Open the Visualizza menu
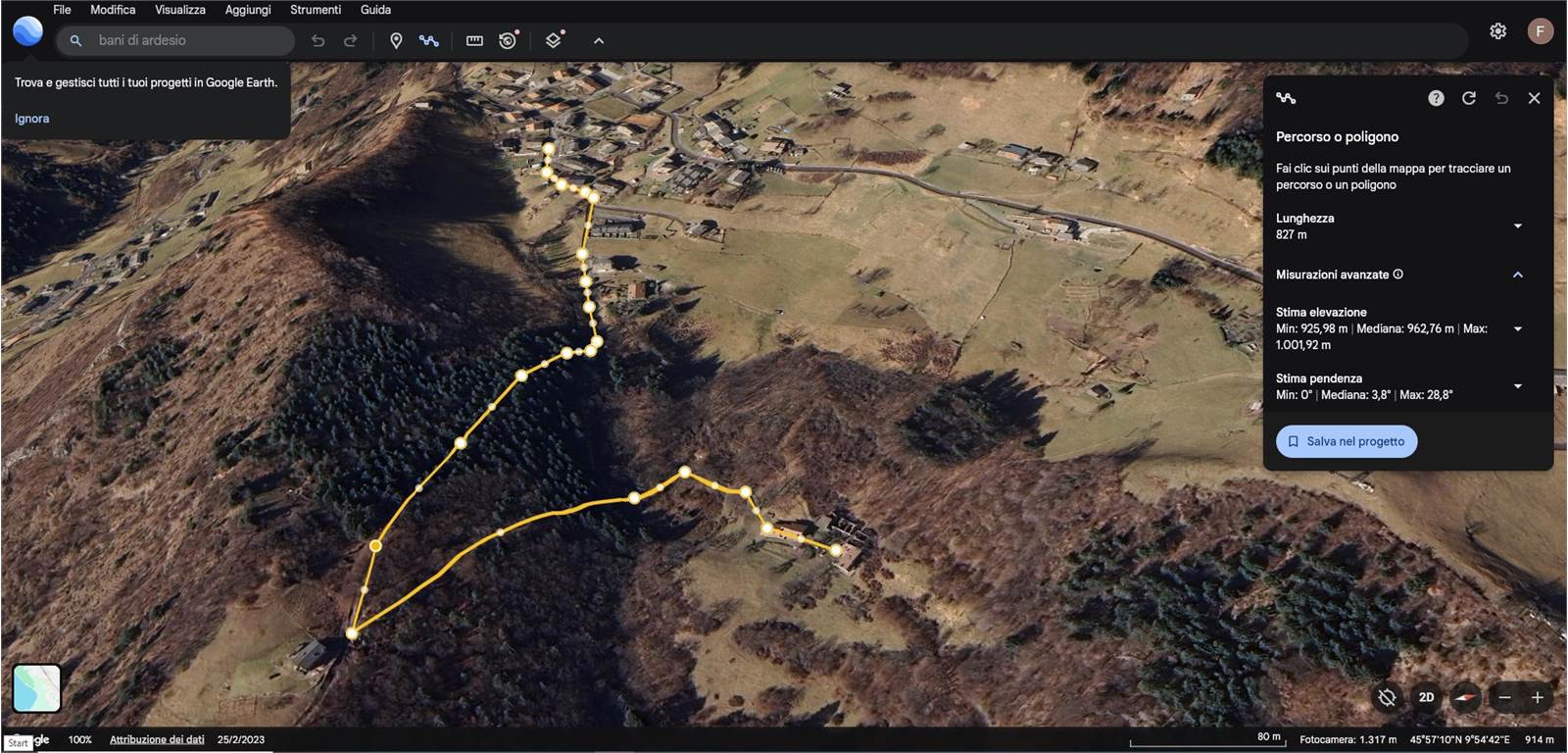The image size is (1568, 753). click(x=179, y=10)
